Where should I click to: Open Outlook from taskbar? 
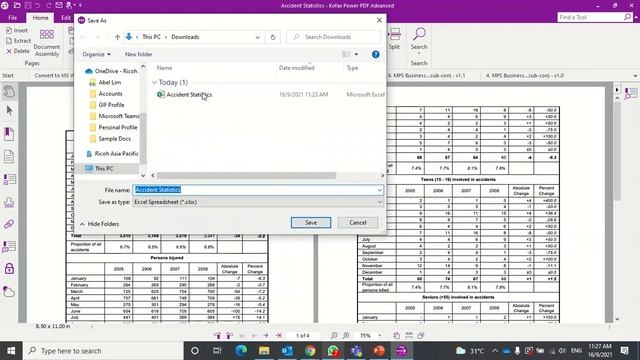click(x=287, y=351)
